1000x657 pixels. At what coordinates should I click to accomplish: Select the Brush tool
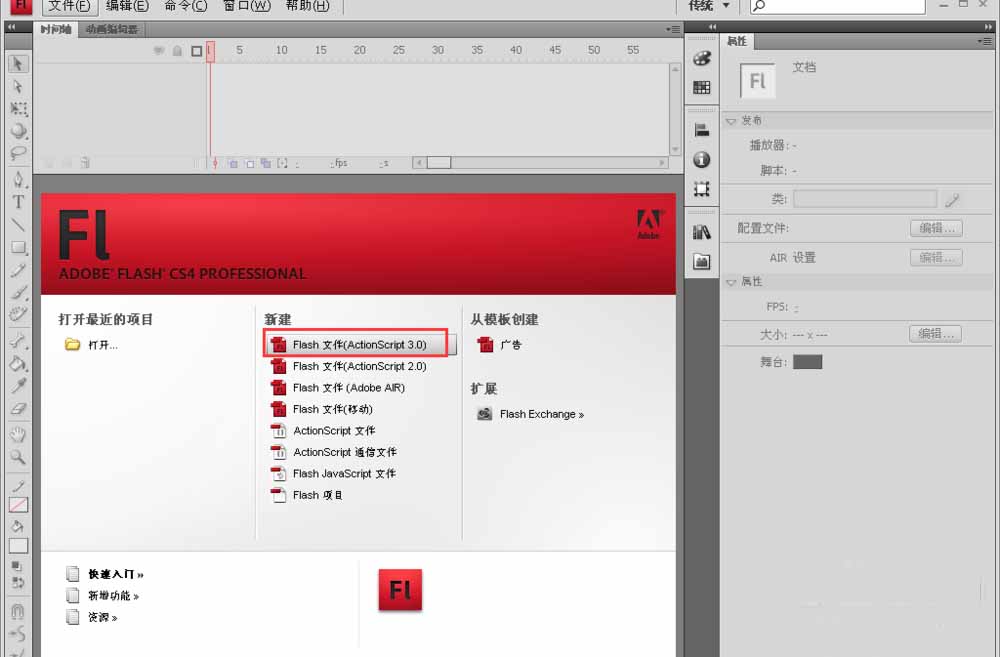tap(18, 292)
